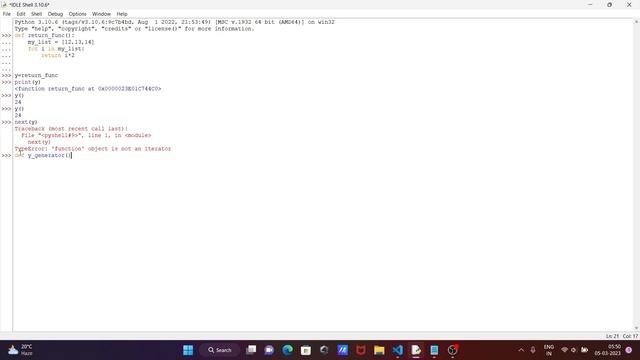The width and height of the screenshot is (640, 360).
Task: Click the Ln status bar indicator
Action: pyautogui.click(x=612, y=336)
